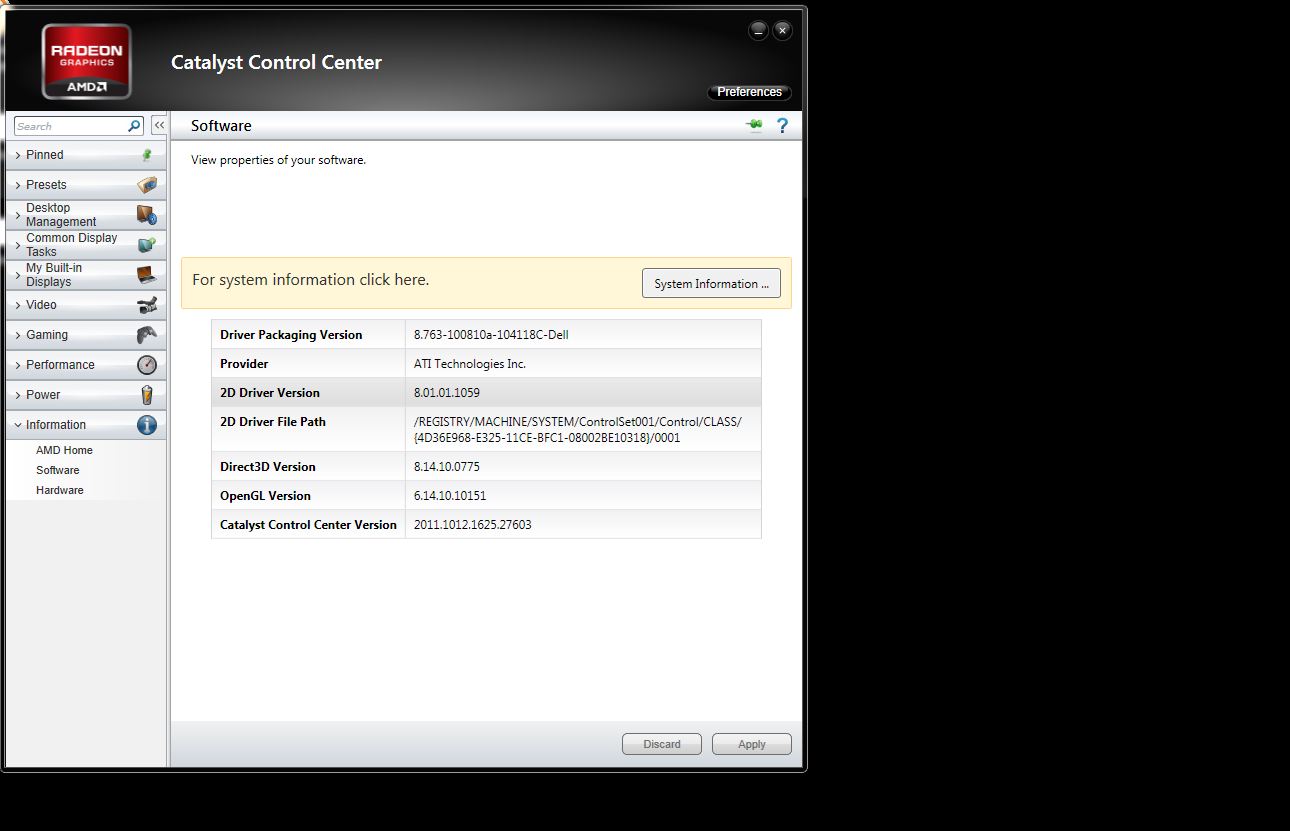This screenshot has height=831, width=1290.
Task: Click the Catalyst Control Center Version label
Action: (308, 525)
